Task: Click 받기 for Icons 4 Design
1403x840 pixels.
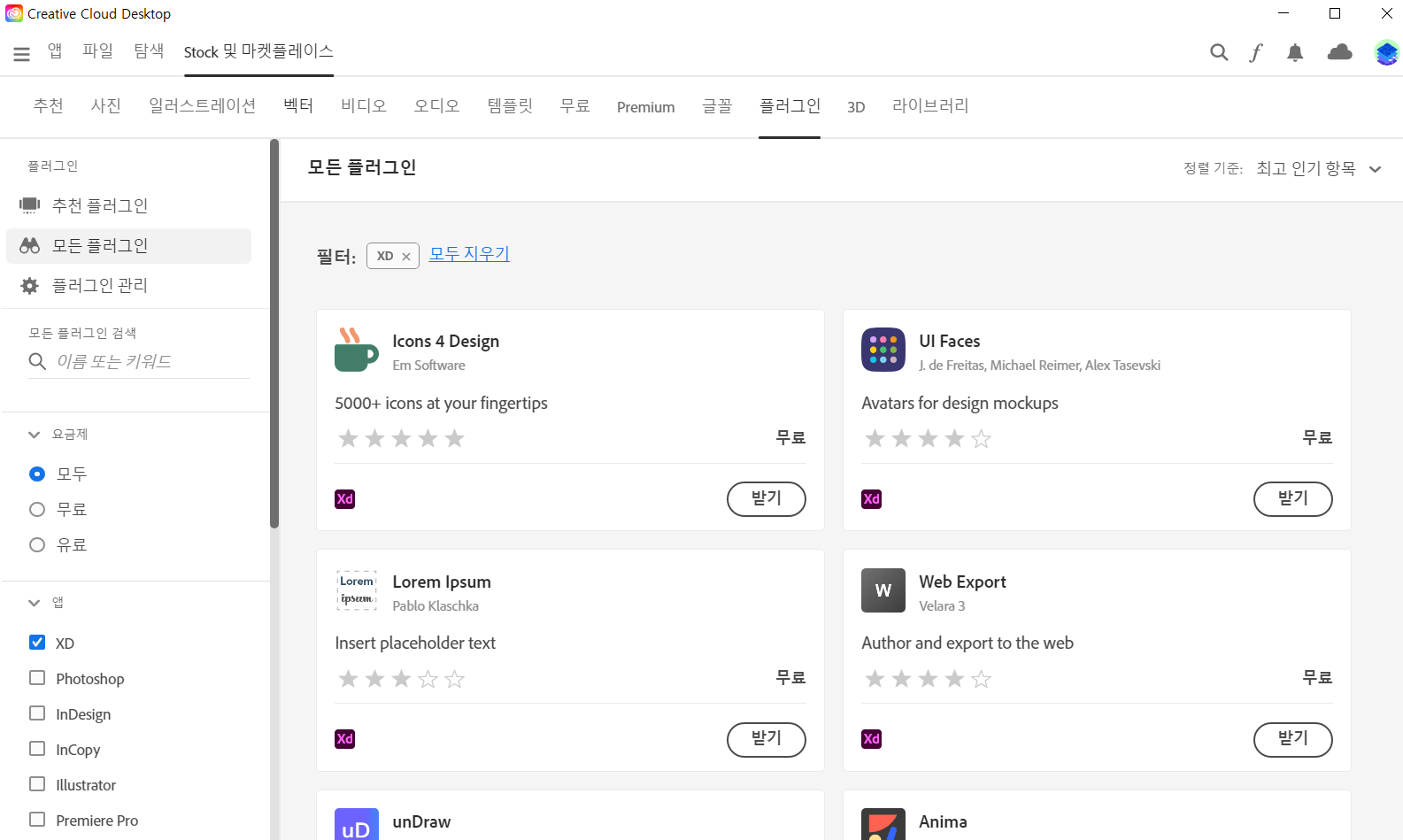Action: [x=767, y=499]
